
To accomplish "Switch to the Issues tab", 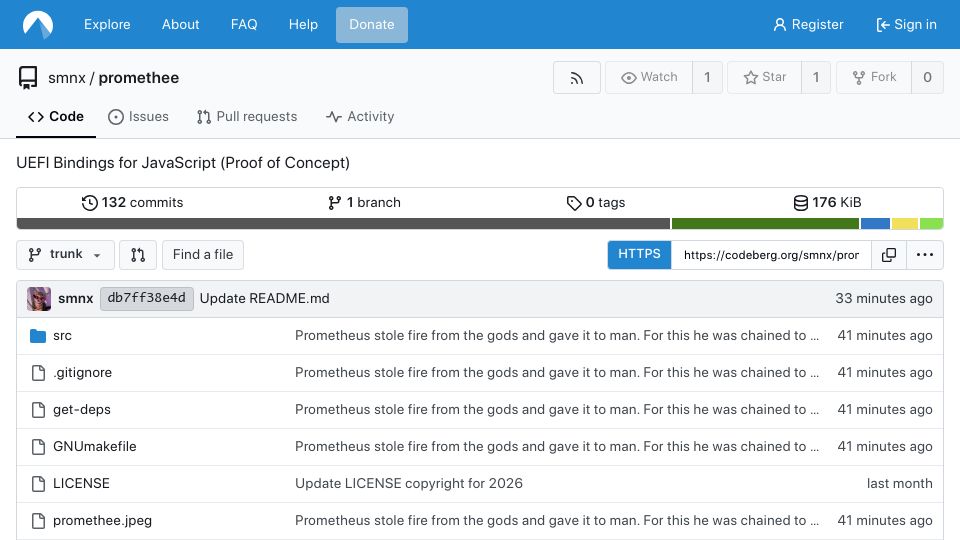I will (x=138, y=116).
